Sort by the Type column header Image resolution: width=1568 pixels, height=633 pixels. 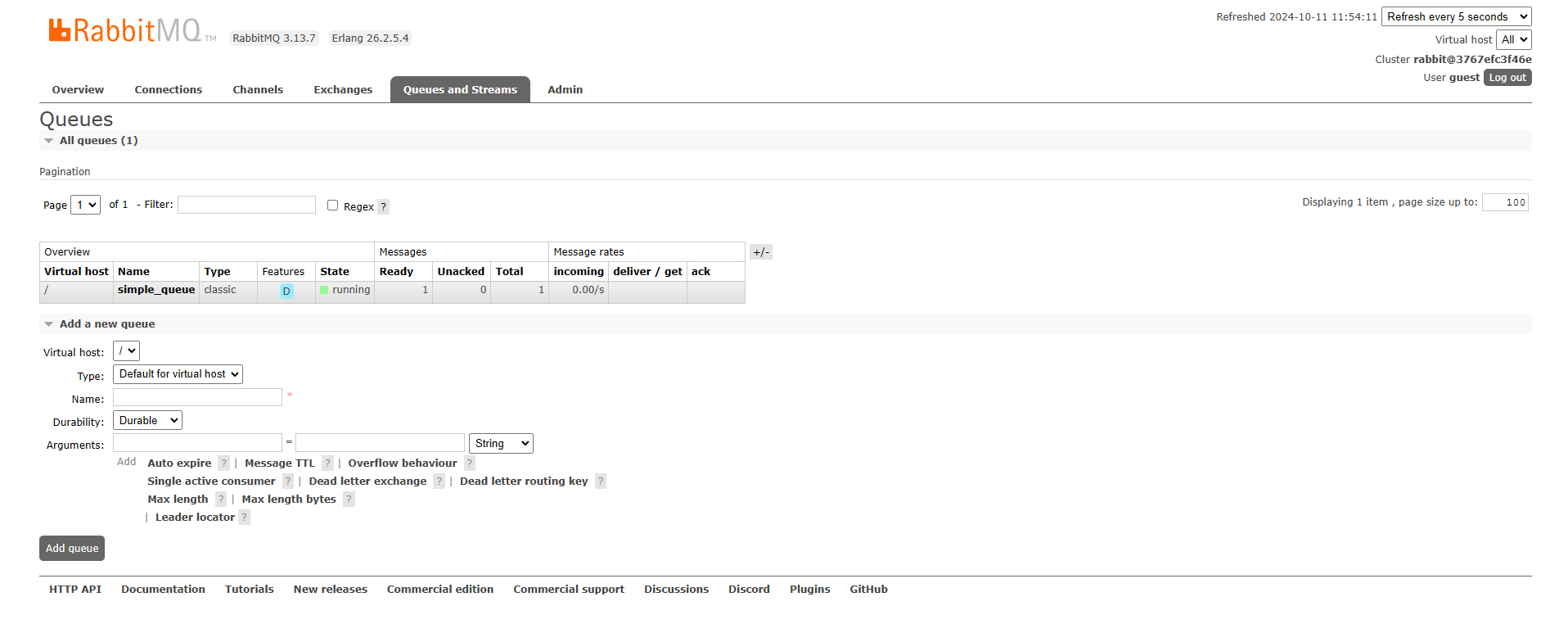point(217,272)
